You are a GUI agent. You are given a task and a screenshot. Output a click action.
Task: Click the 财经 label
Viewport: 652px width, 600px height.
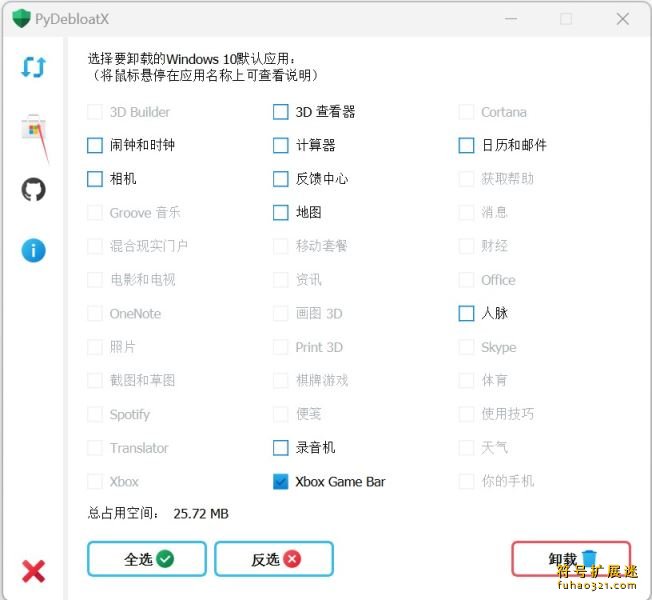click(494, 246)
